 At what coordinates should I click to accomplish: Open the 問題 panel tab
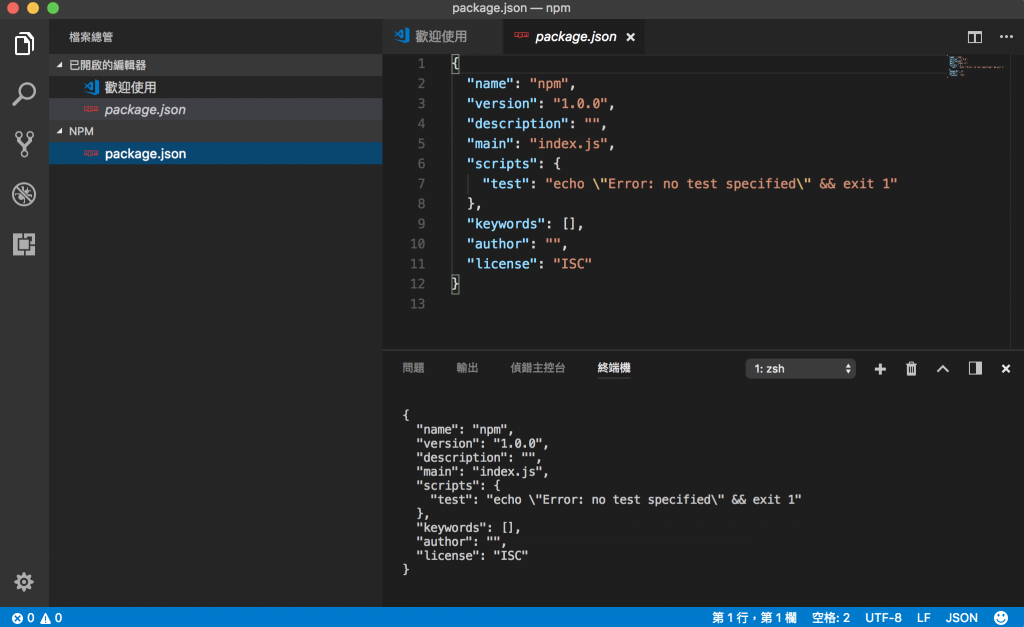click(x=413, y=368)
